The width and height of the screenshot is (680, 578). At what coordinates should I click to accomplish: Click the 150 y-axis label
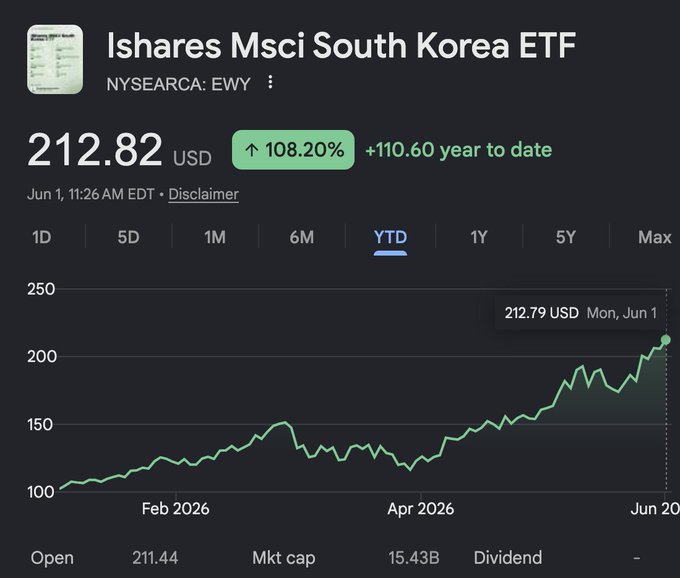pyautogui.click(x=40, y=425)
